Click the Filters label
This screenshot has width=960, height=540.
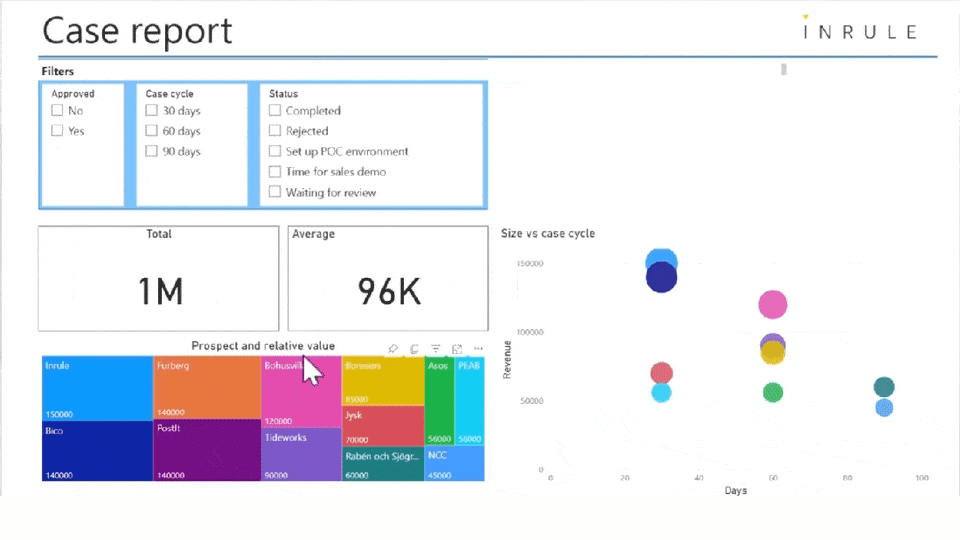point(58,71)
